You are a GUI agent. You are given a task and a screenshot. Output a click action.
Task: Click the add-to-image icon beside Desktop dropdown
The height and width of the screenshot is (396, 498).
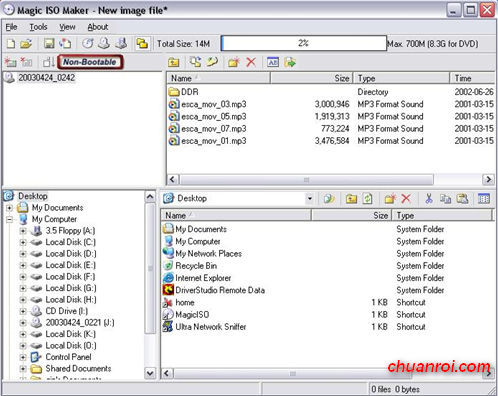pos(329,199)
